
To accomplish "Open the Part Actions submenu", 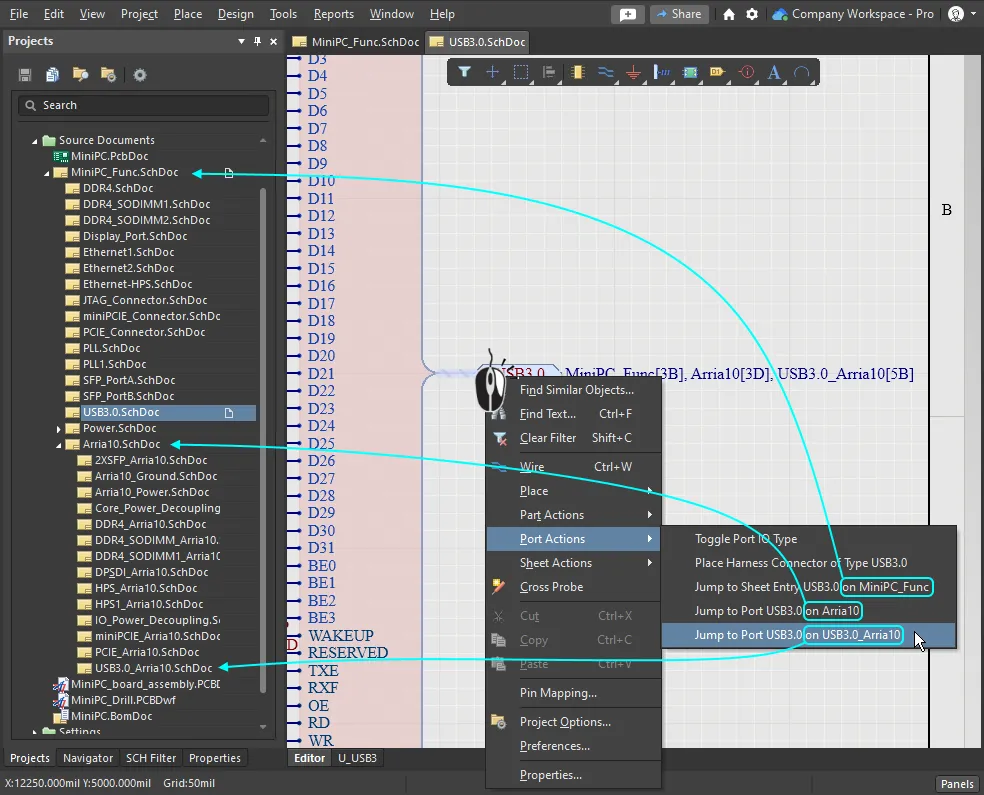I will [x=574, y=515].
